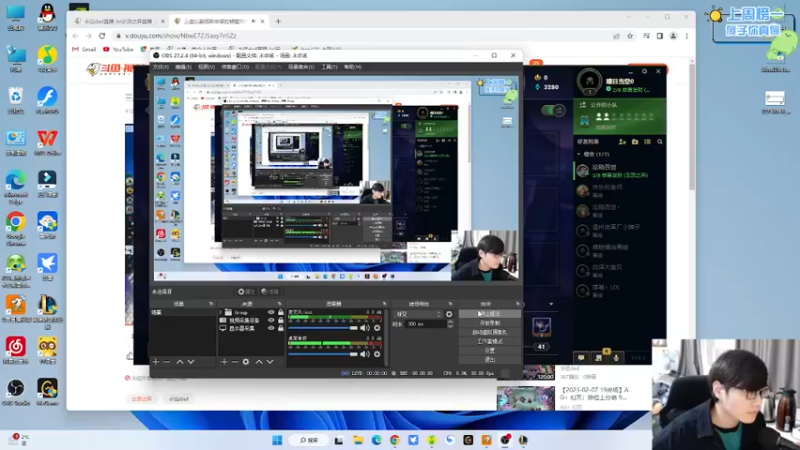Click Exit button in OBS controls
The image size is (800, 450).
point(489,360)
